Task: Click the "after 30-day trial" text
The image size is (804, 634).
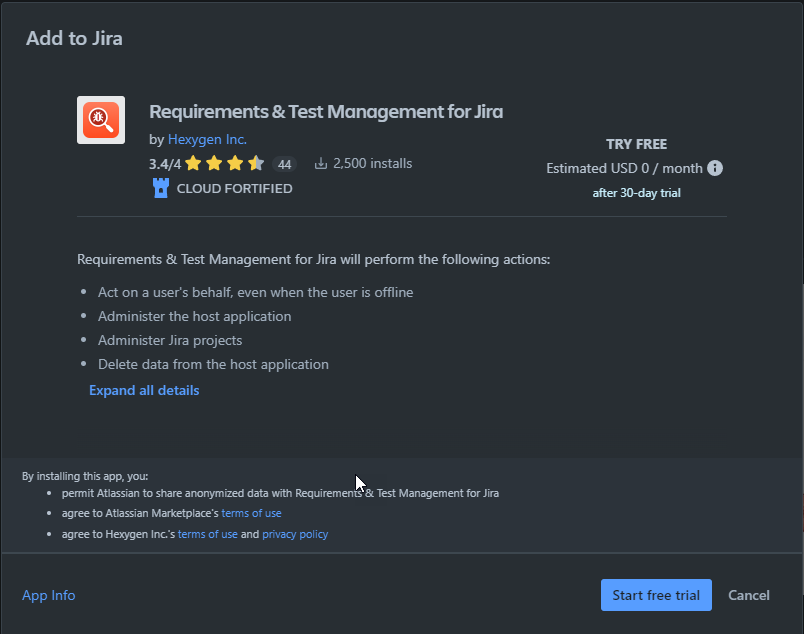Action: click(636, 193)
